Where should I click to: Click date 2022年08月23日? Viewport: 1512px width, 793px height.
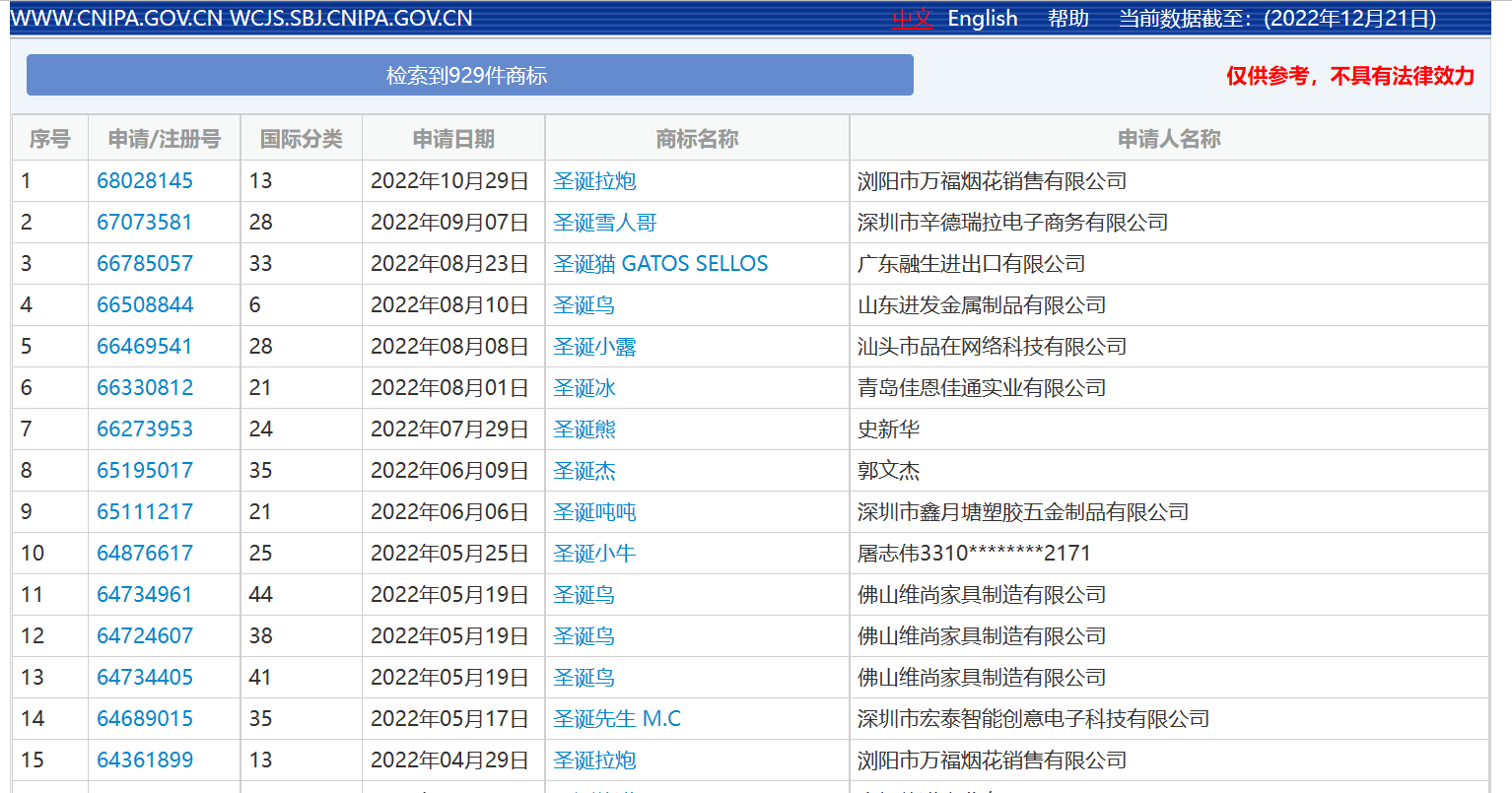[x=450, y=264]
